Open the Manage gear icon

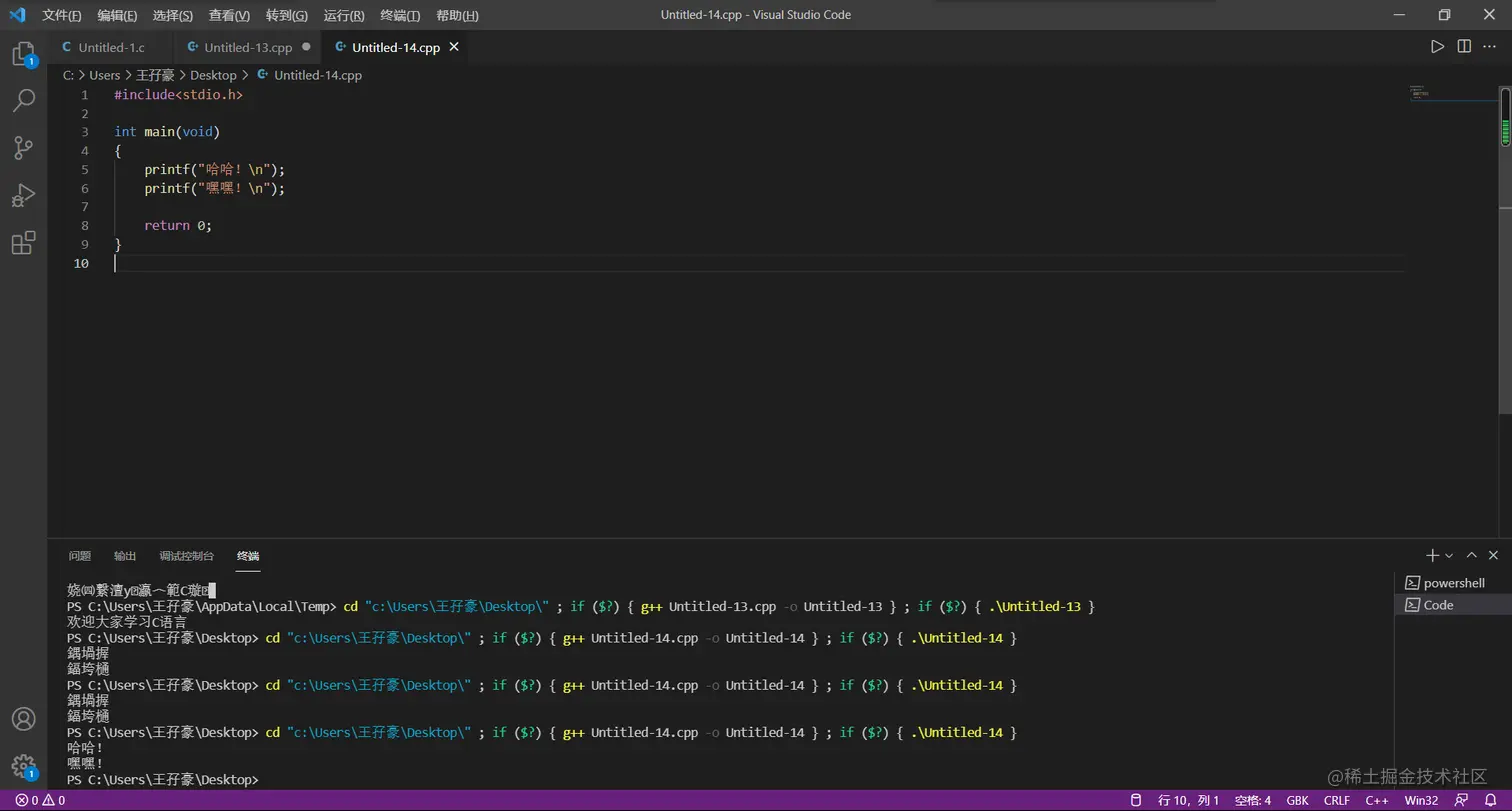tap(23, 766)
